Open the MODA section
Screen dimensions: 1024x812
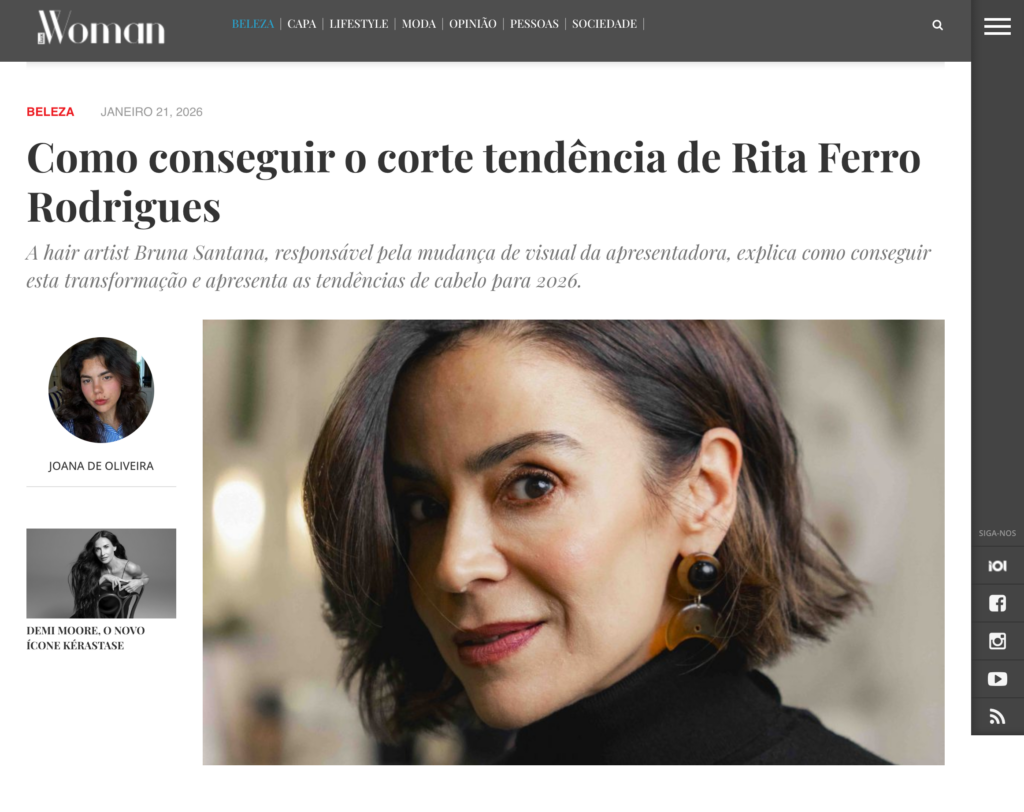[x=419, y=24]
